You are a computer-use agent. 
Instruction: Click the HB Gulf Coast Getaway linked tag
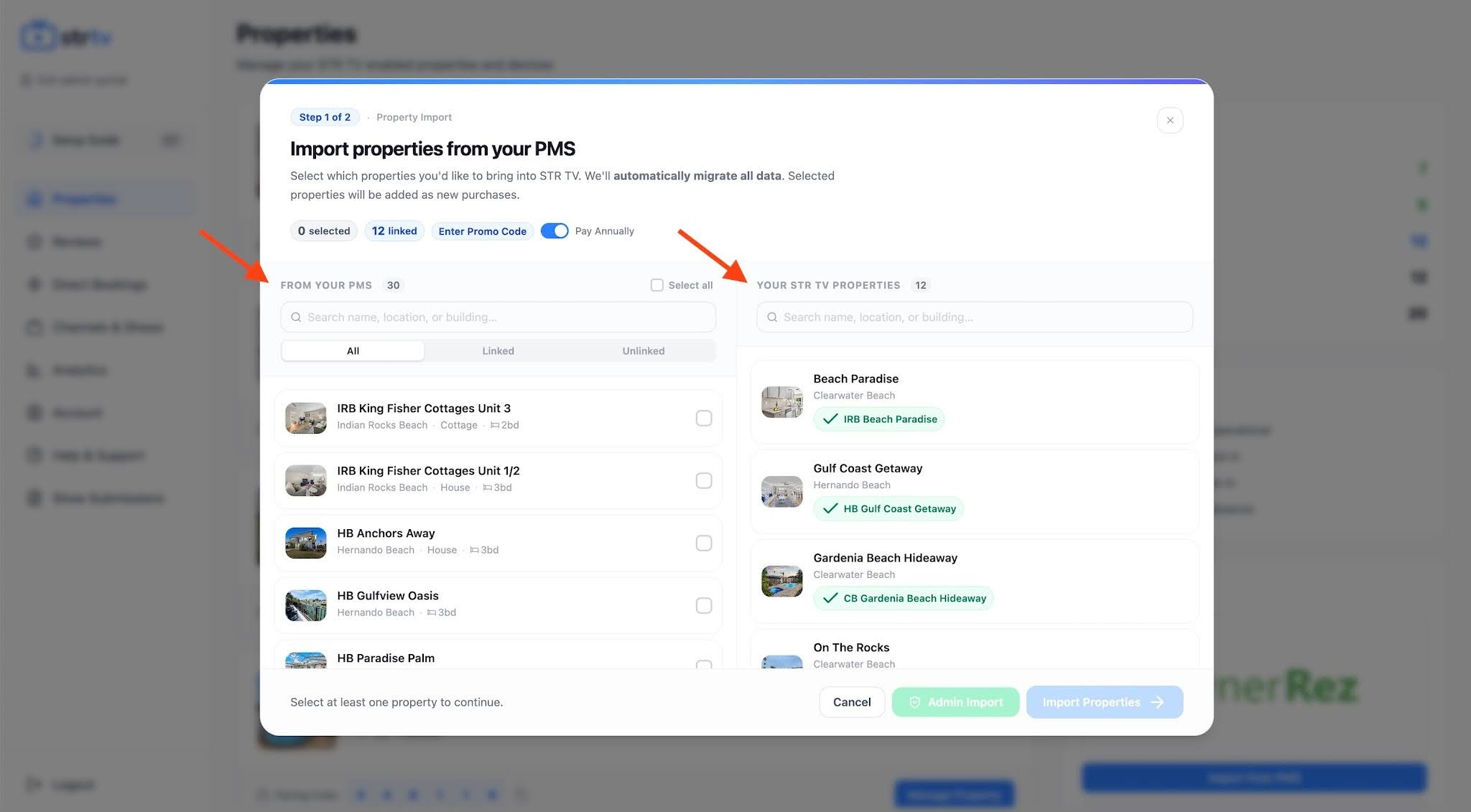click(888, 509)
